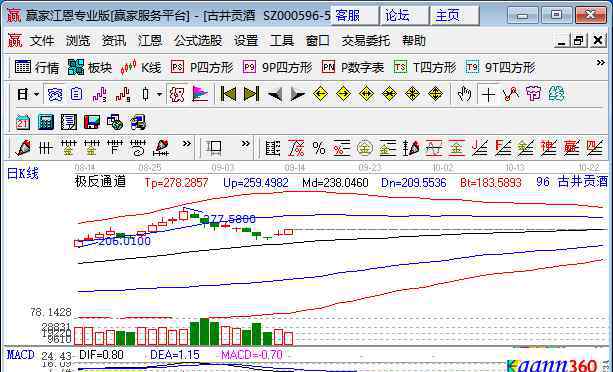Open the P数字表 number table
The width and height of the screenshot is (613, 372).
point(353,68)
